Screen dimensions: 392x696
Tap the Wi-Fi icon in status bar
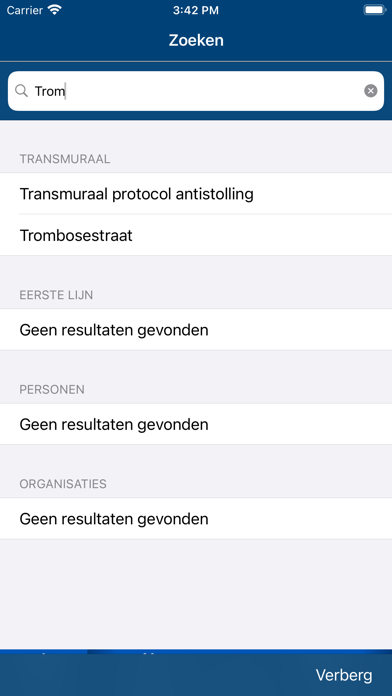point(55,10)
